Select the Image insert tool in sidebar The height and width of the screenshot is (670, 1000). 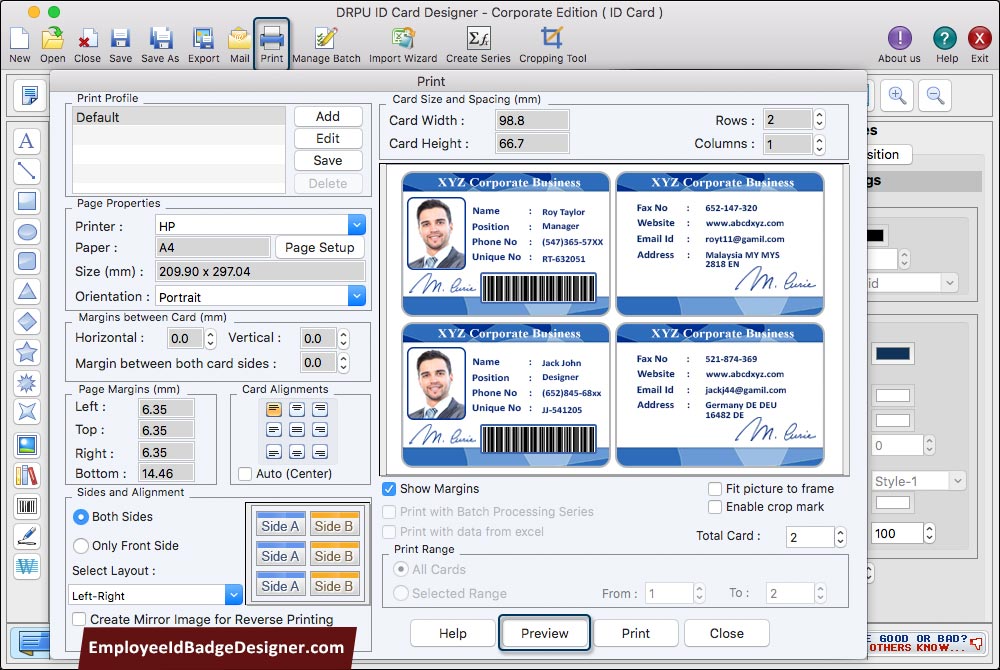(x=27, y=446)
